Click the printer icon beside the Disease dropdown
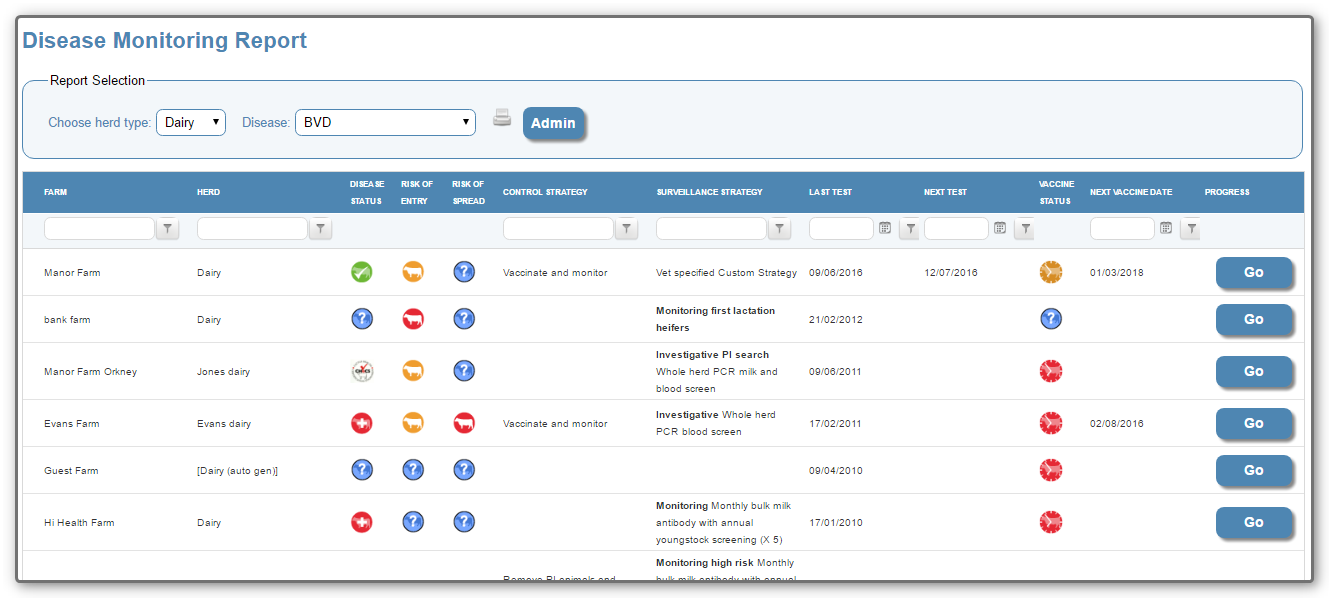The image size is (1329, 598). pyautogui.click(x=502, y=118)
